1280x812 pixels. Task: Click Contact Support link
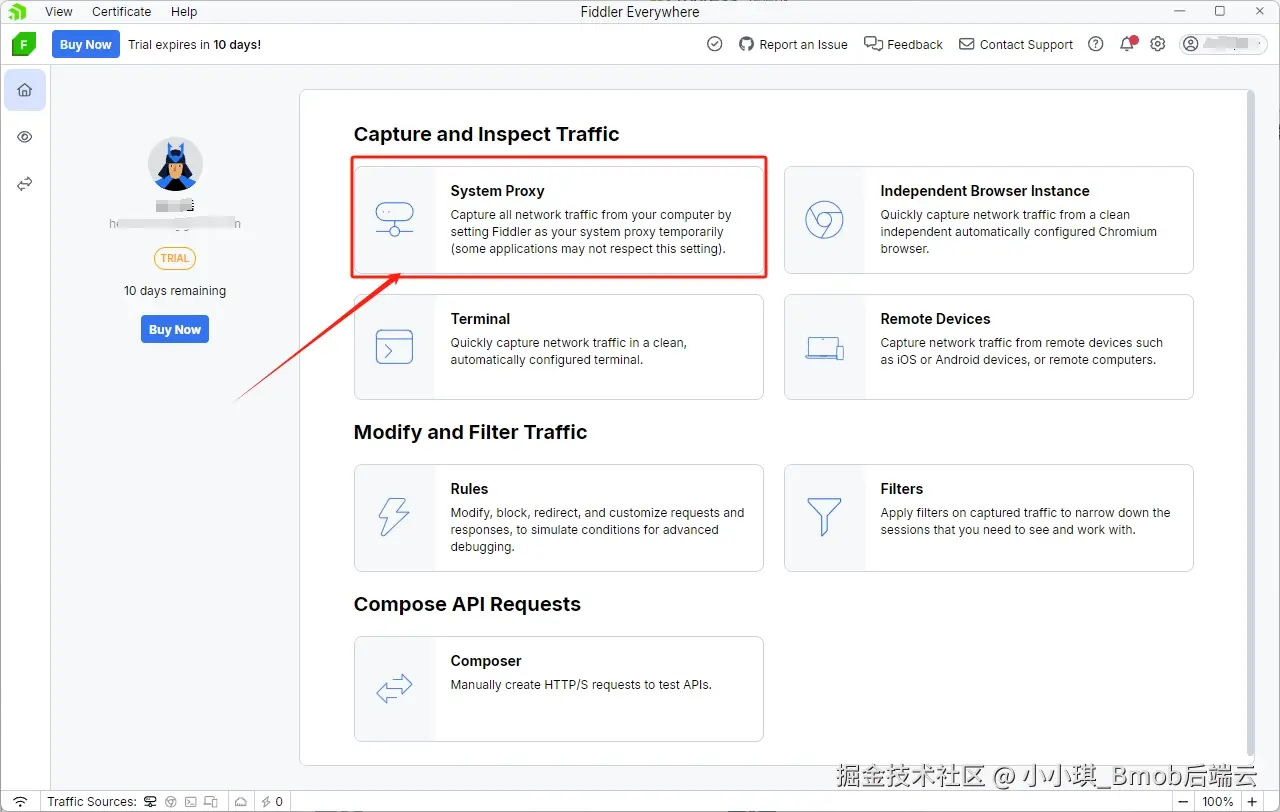tap(1016, 44)
